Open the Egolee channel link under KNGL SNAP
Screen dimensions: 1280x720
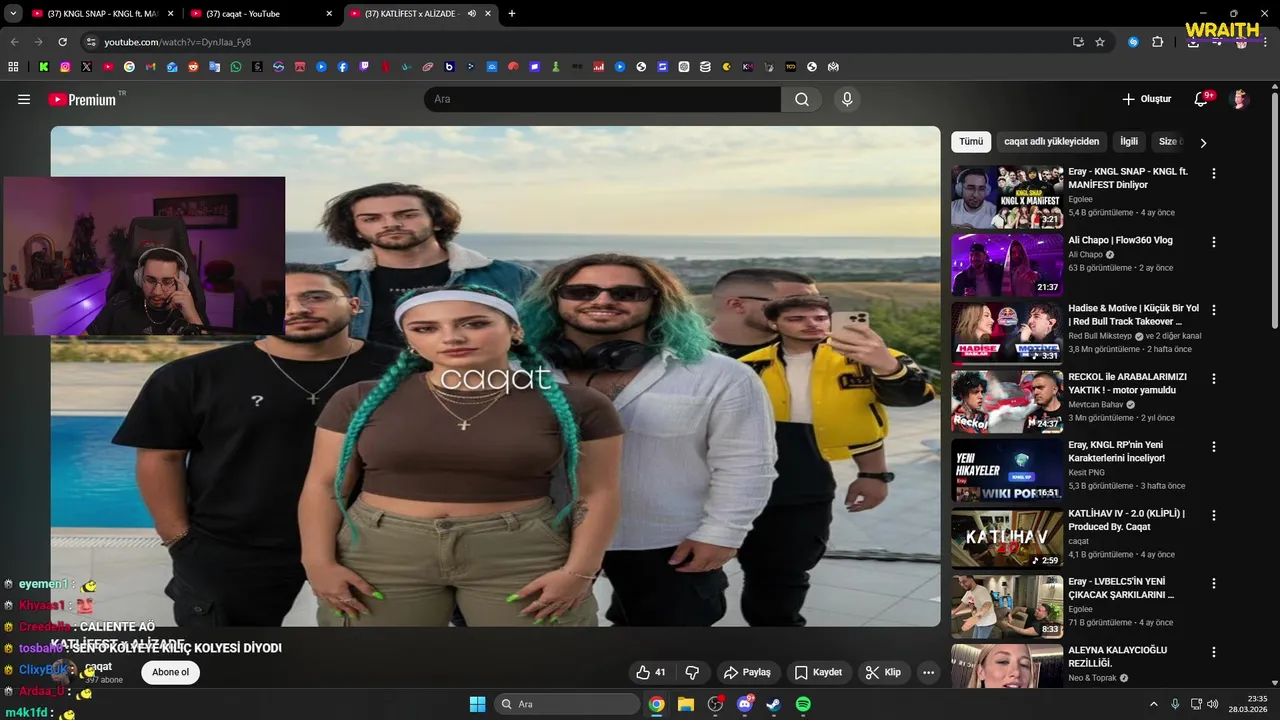1080,199
